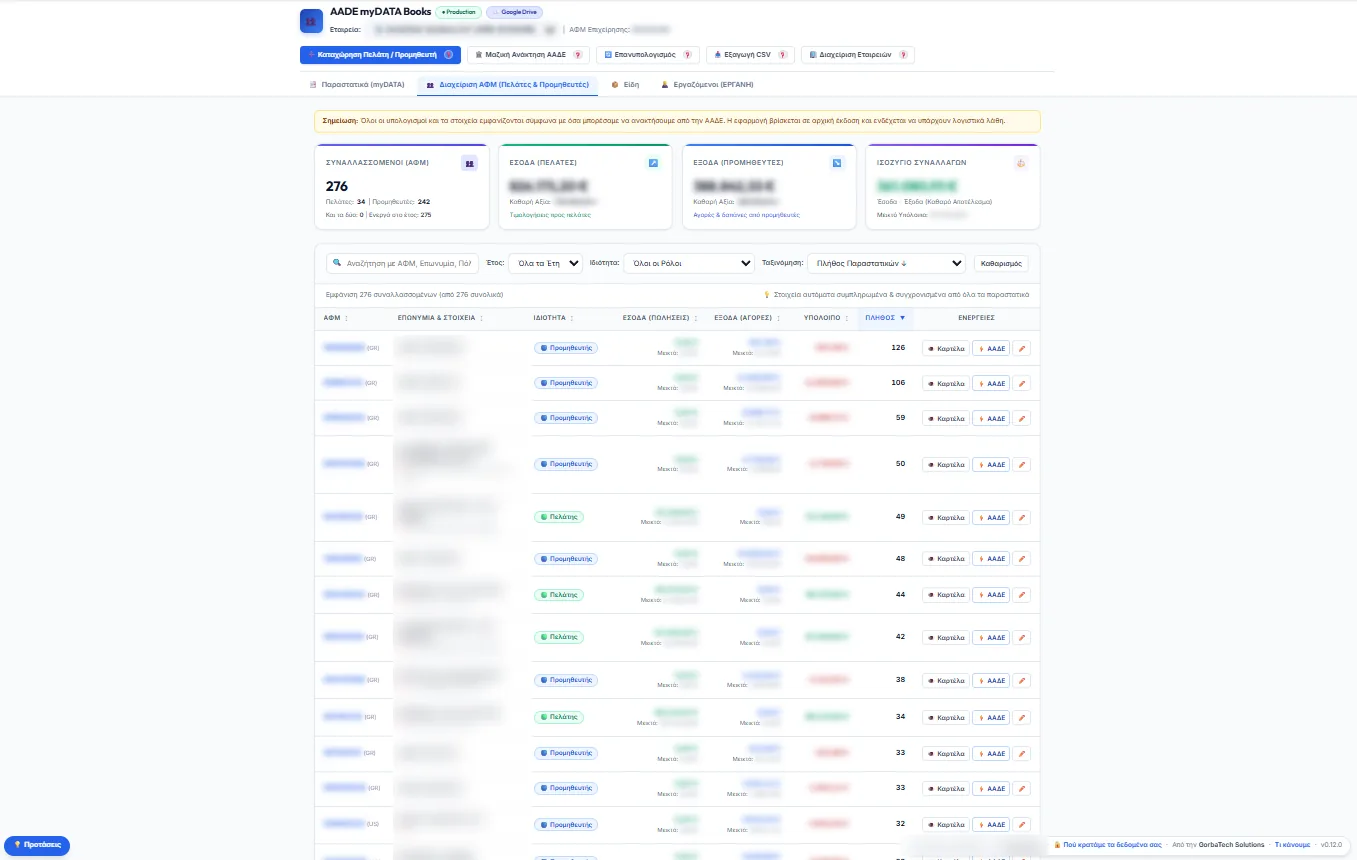The height and width of the screenshot is (860, 1357).
Task: Click the edit pencil in the 34-count row
Action: 1021,717
